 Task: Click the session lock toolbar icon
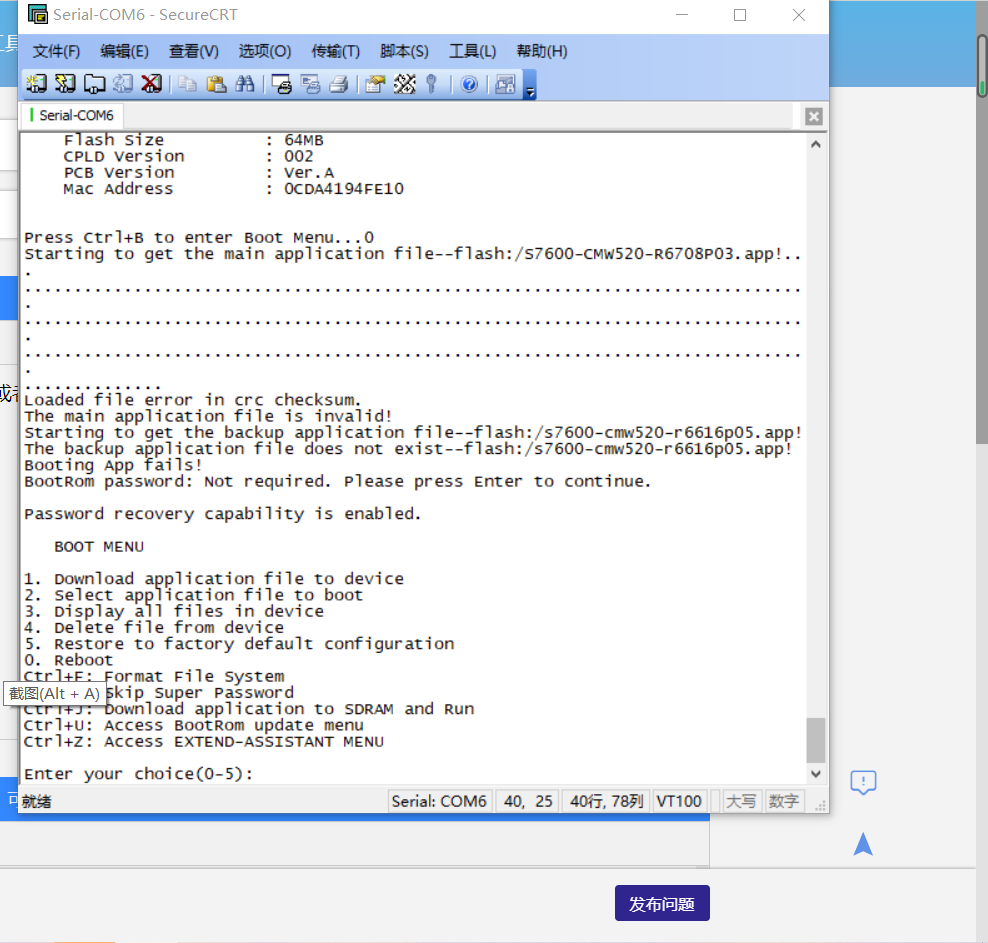pyautogui.click(x=505, y=84)
